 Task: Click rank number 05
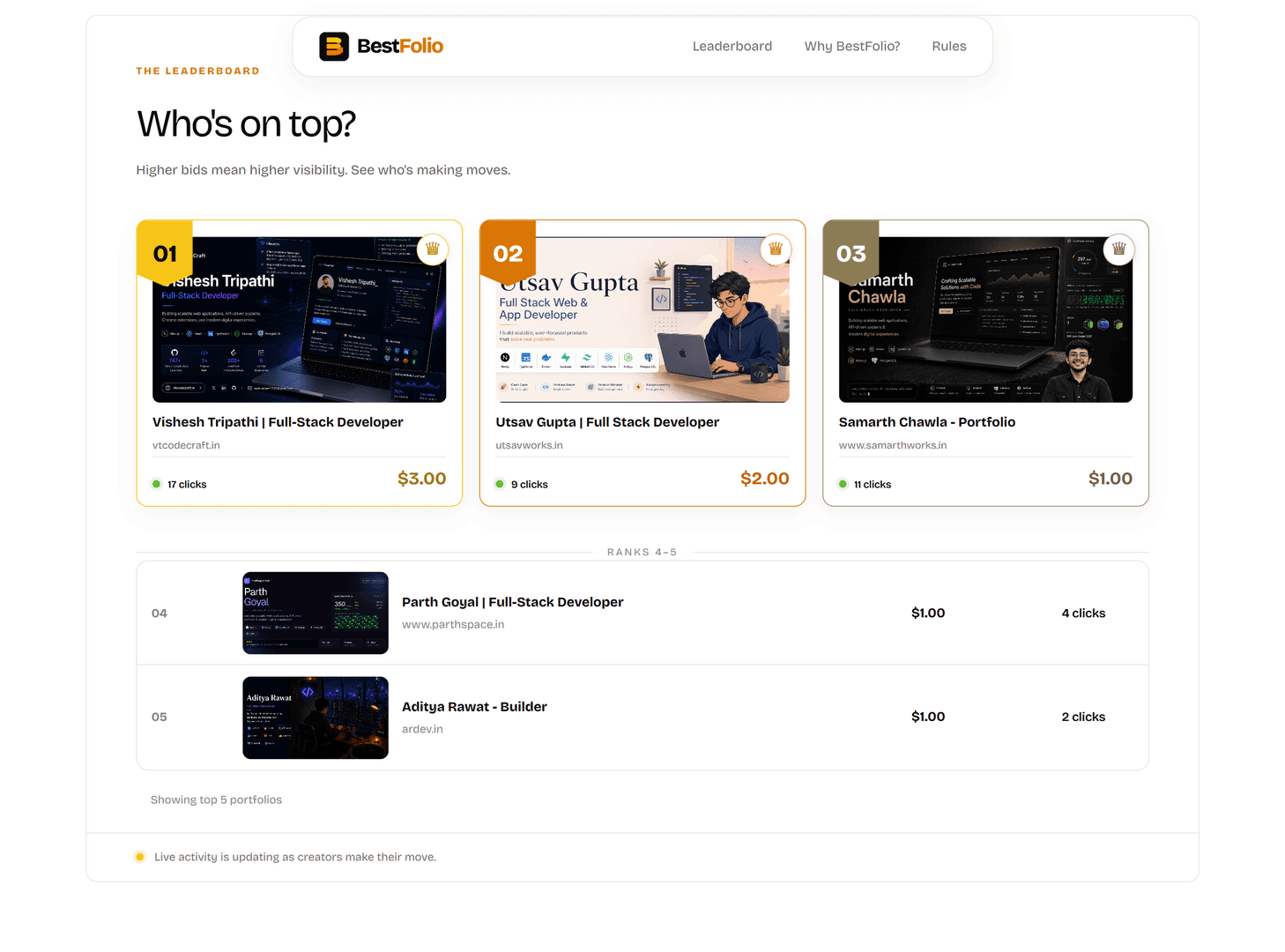pyautogui.click(x=160, y=717)
